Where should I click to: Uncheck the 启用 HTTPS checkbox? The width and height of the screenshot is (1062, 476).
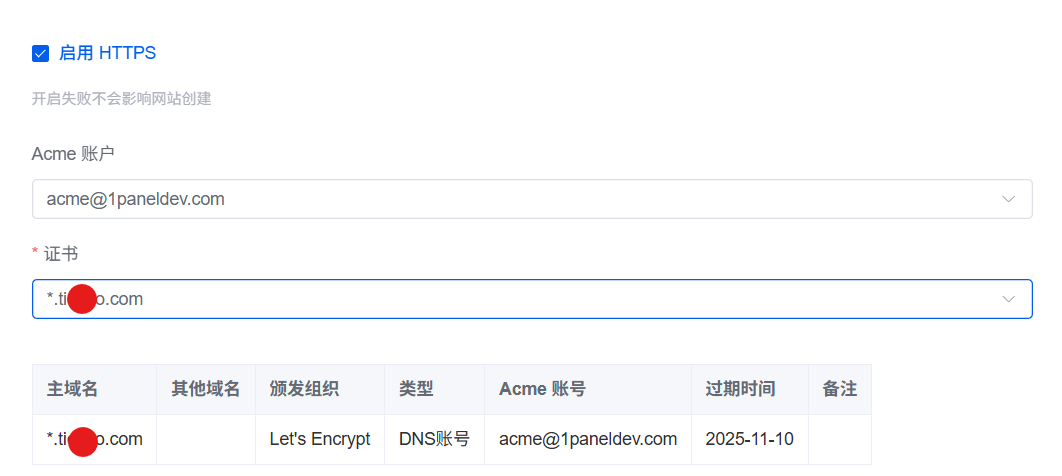coord(41,53)
